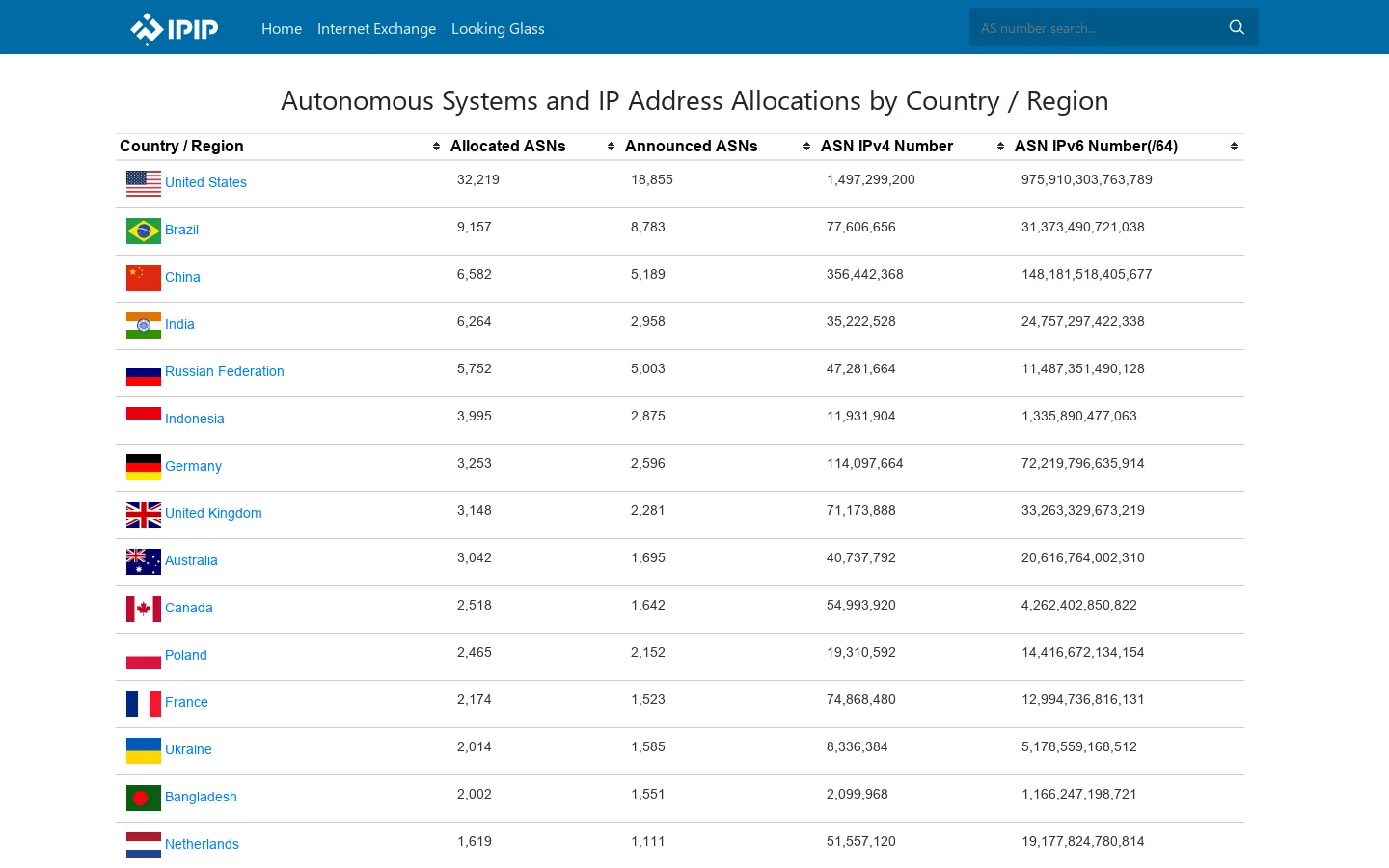1389x868 pixels.
Task: Sort table by Announced ASNs column
Action: 719,147
